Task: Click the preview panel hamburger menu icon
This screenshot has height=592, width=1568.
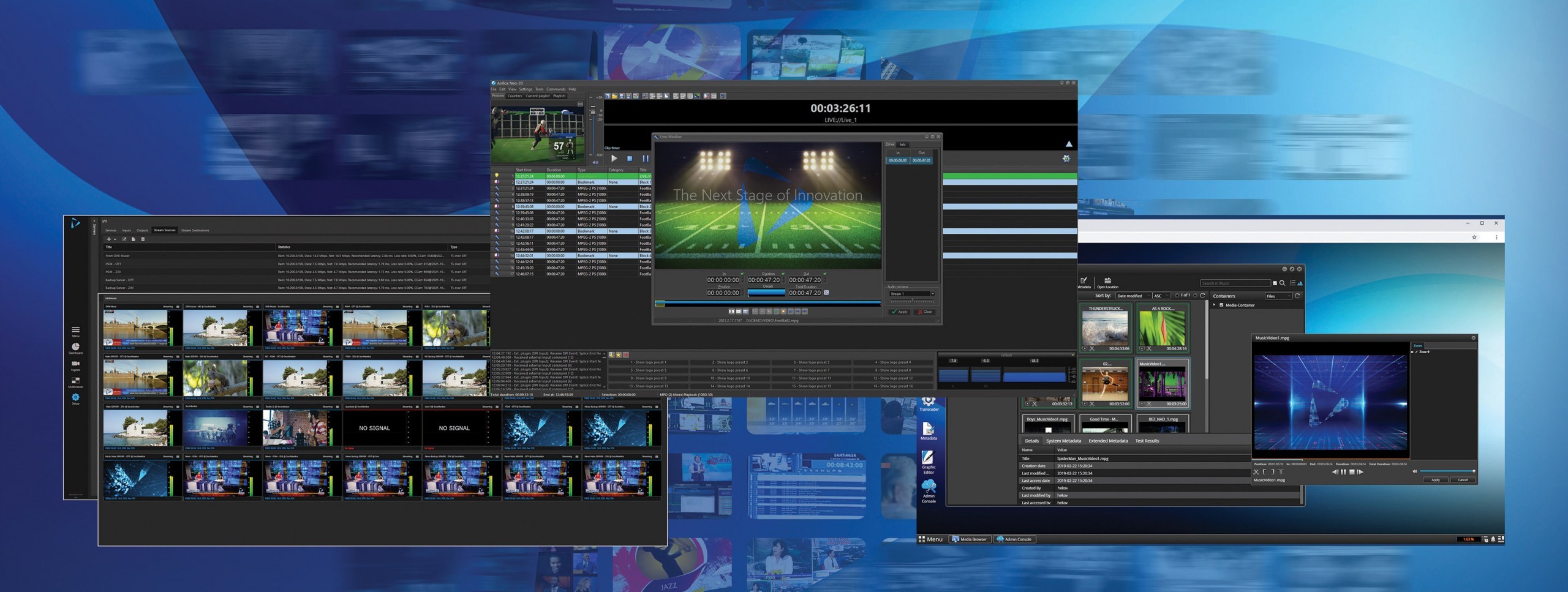Action: (580, 104)
